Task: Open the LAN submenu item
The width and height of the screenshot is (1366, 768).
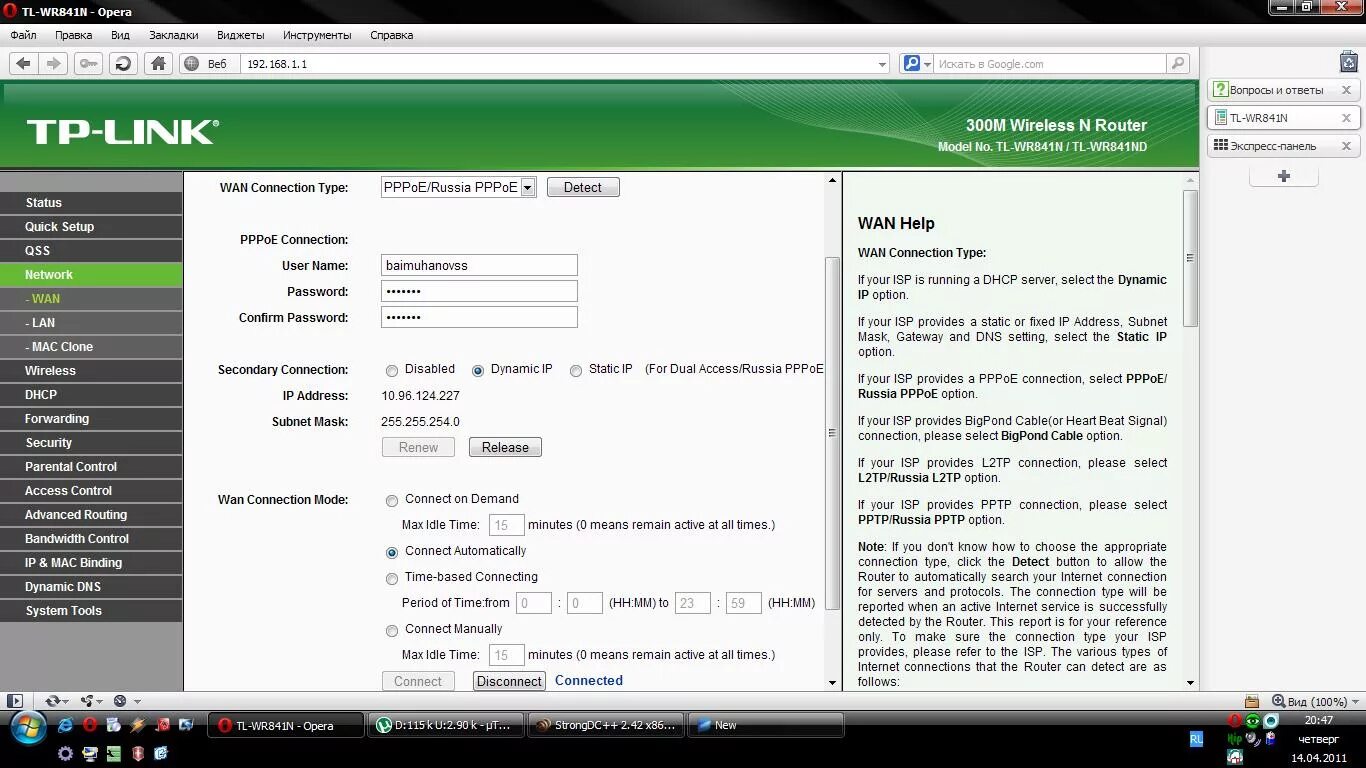Action: 91,322
